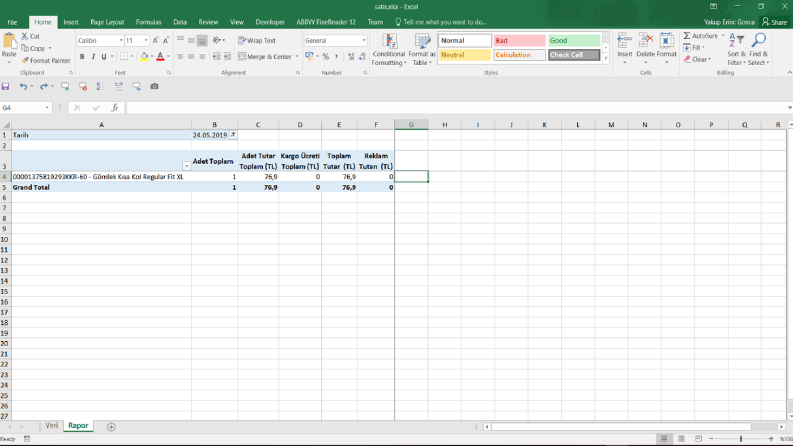Select the Veri sheet tab
Viewport: 793px width, 446px height.
click(52, 426)
